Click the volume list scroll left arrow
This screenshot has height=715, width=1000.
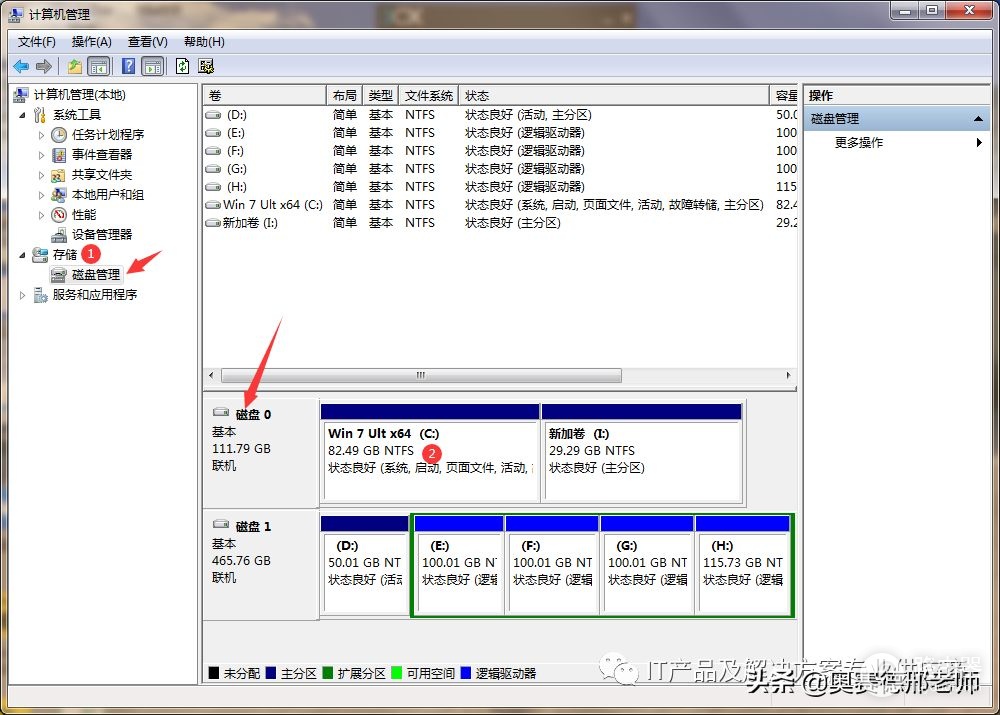pyautogui.click(x=212, y=376)
